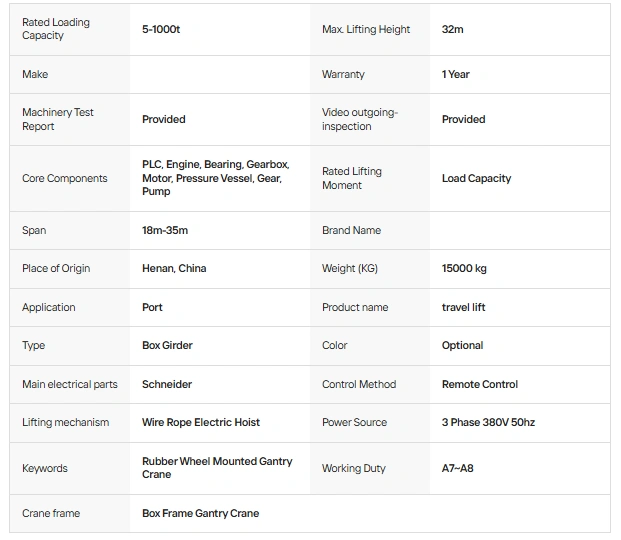Select the '15000 kg' weight value

(x=464, y=268)
